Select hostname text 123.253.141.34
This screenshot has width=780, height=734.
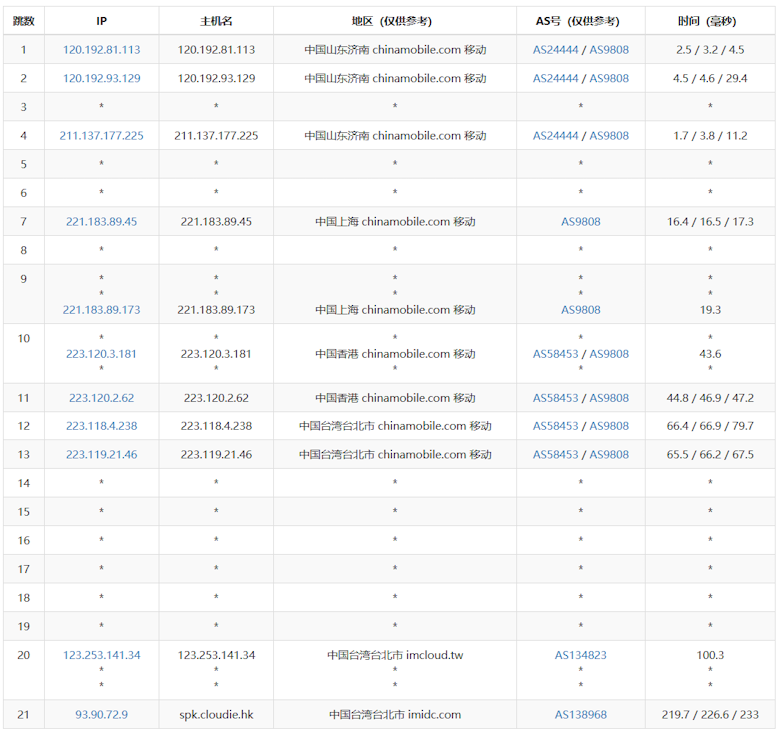point(216,655)
